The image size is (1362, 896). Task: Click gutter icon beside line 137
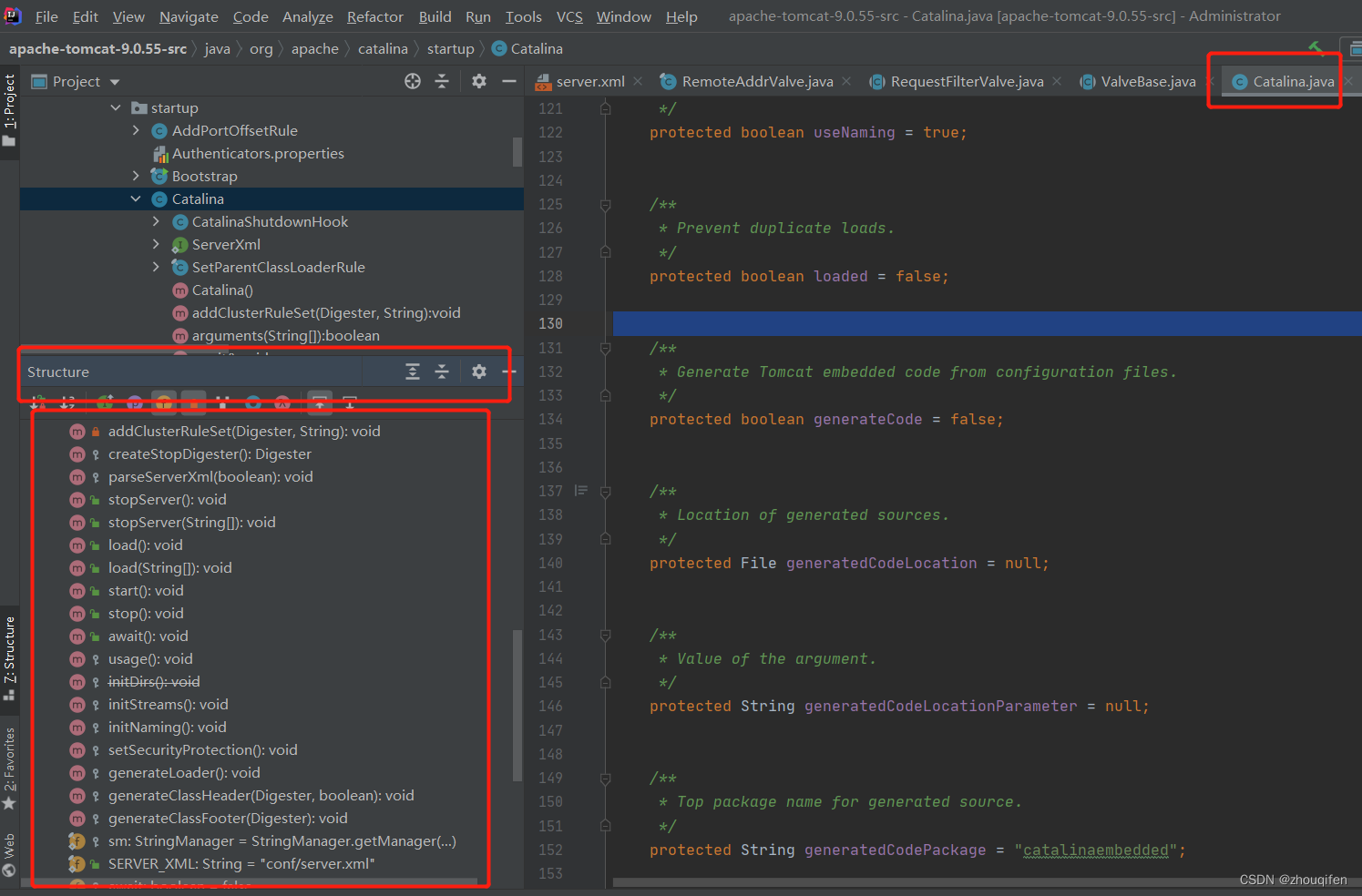point(581,491)
